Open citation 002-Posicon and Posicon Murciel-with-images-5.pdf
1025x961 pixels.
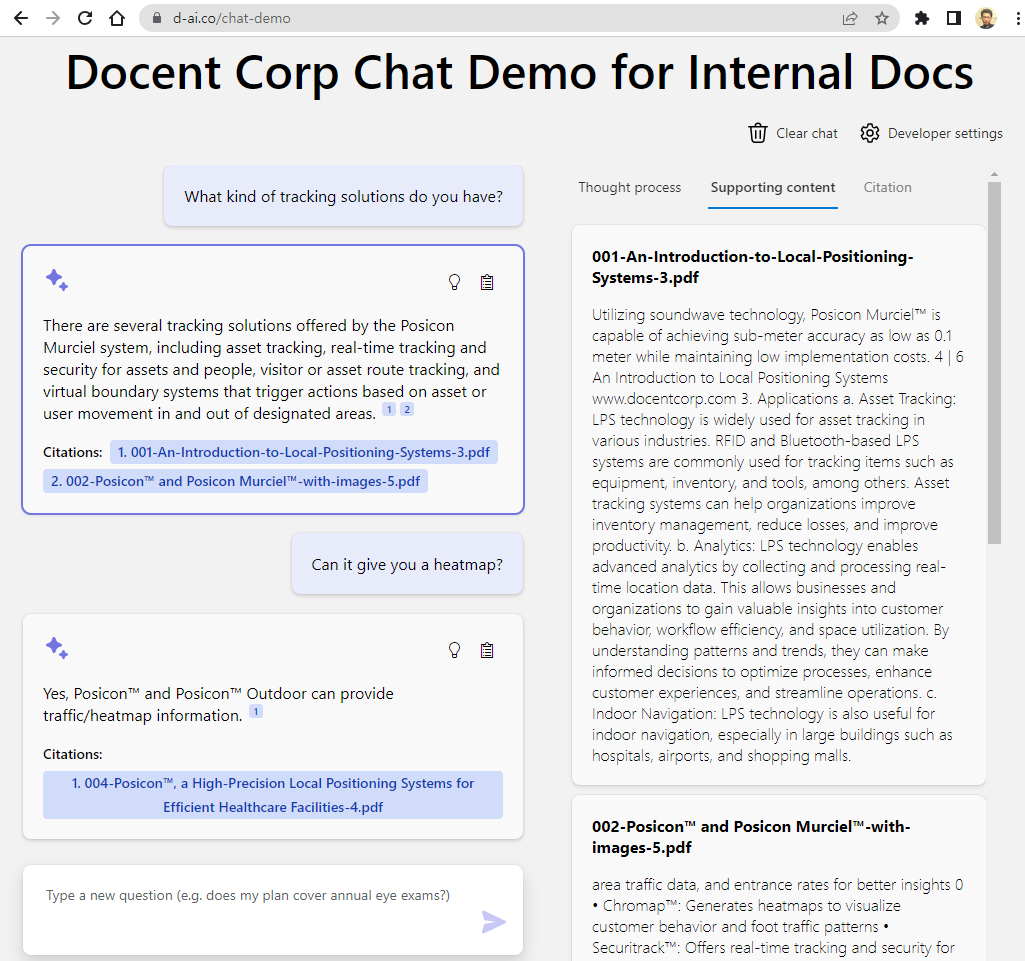[235, 481]
